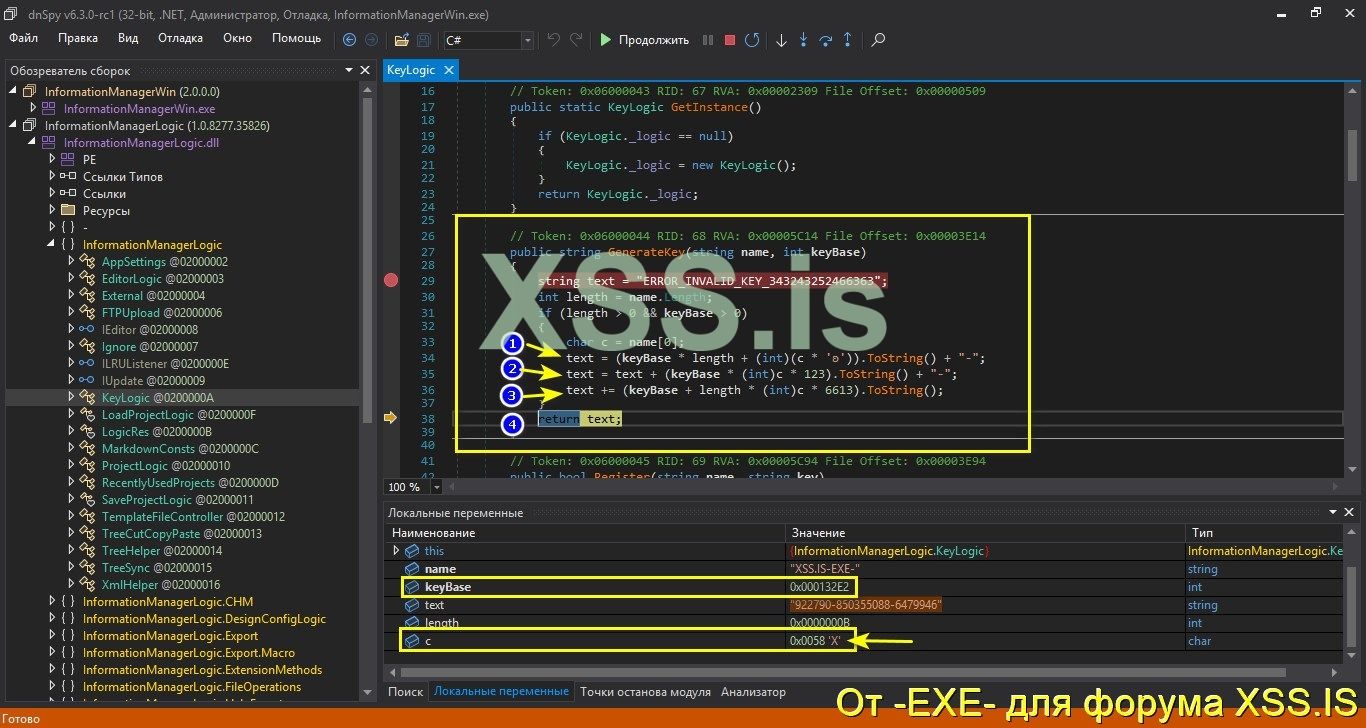This screenshot has width=1366, height=728.
Task: Select the Локальные переменные tab
Action: pyautogui.click(x=501, y=692)
